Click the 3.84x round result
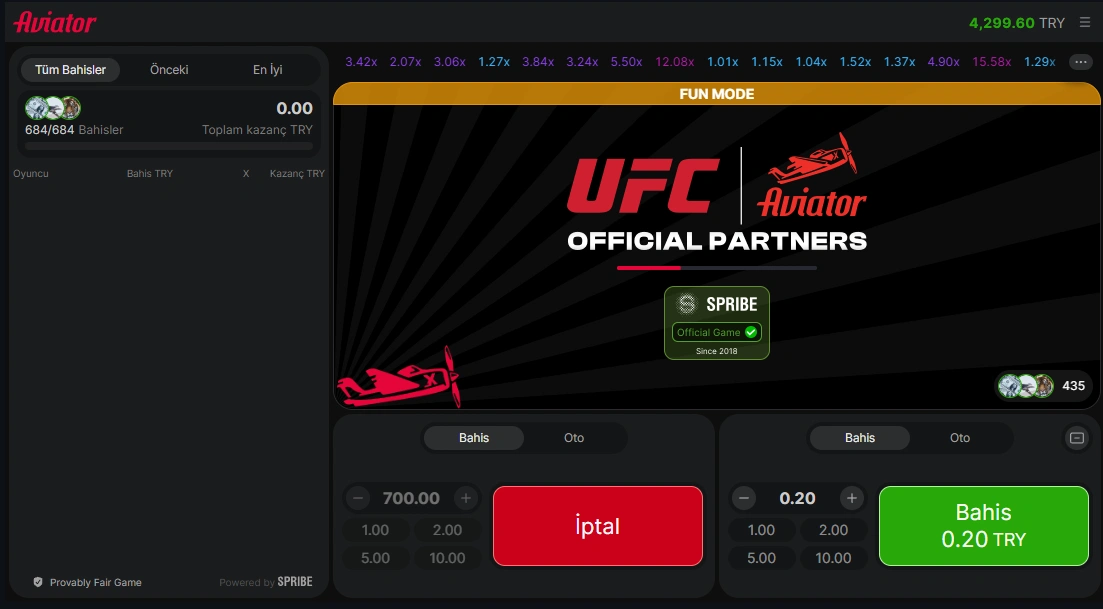This screenshot has height=609, width=1103. pyautogui.click(x=538, y=62)
